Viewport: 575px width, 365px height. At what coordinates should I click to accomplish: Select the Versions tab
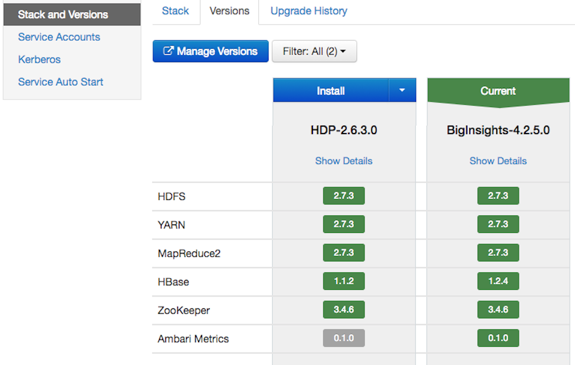[230, 11]
